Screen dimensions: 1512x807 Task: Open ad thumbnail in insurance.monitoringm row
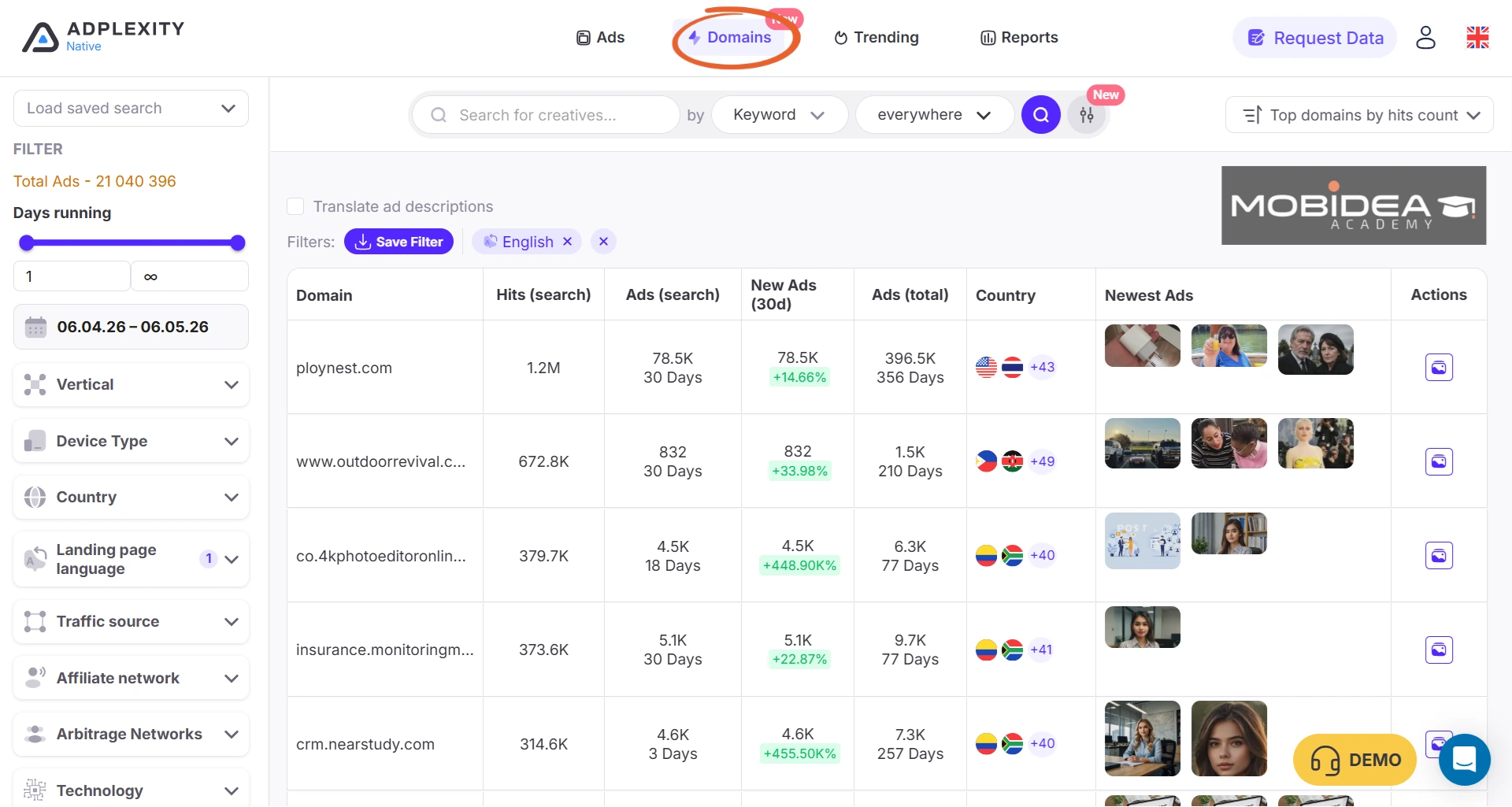[1143, 627]
